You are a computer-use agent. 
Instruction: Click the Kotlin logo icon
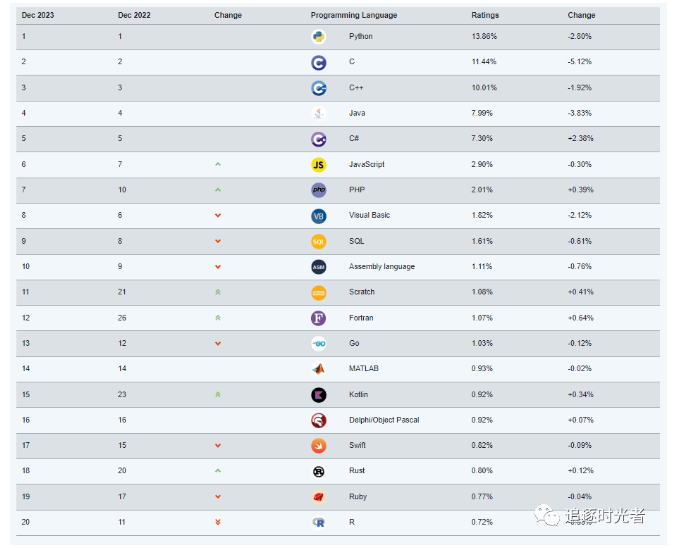[x=318, y=395]
